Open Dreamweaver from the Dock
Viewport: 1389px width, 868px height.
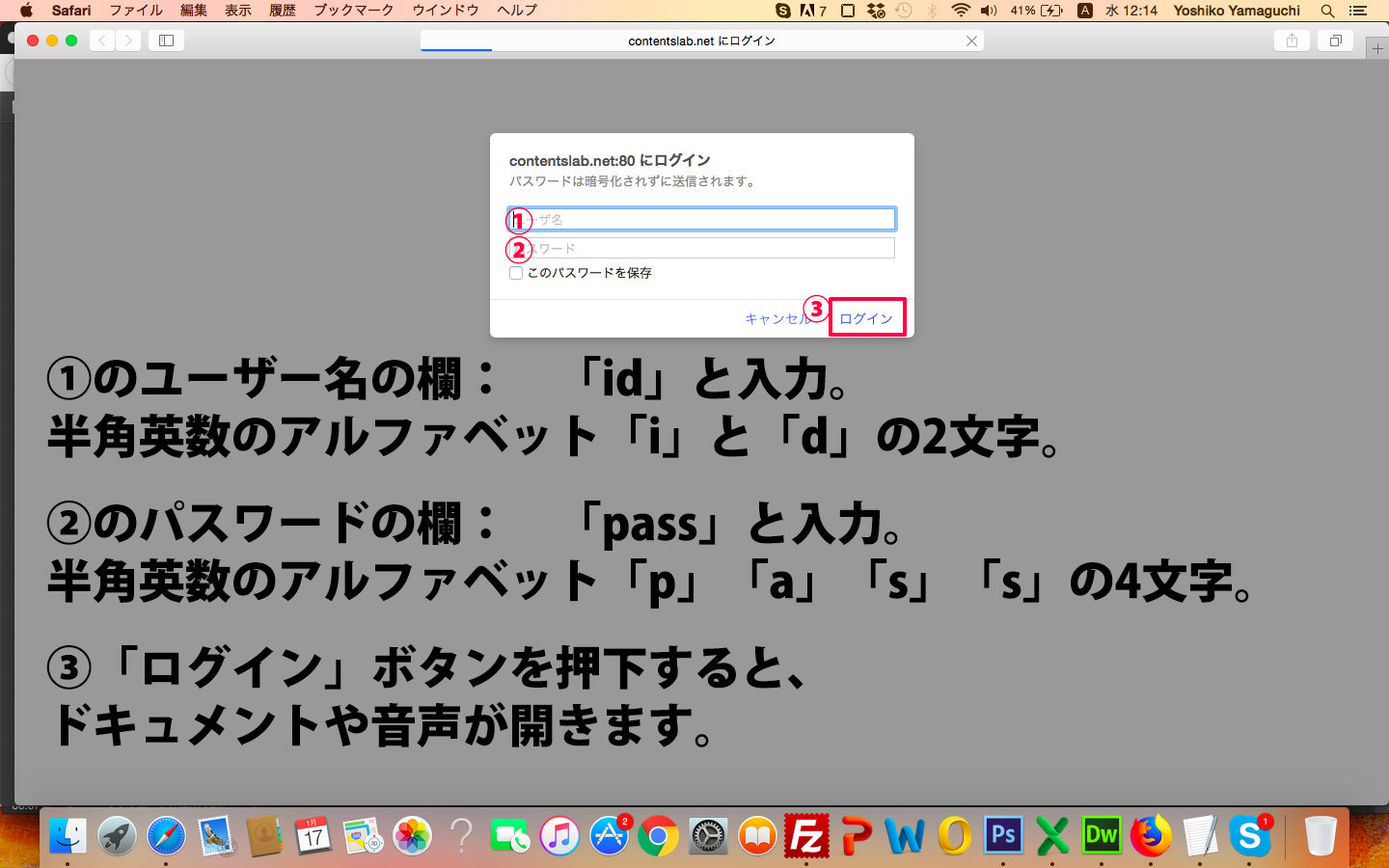coord(1102,836)
